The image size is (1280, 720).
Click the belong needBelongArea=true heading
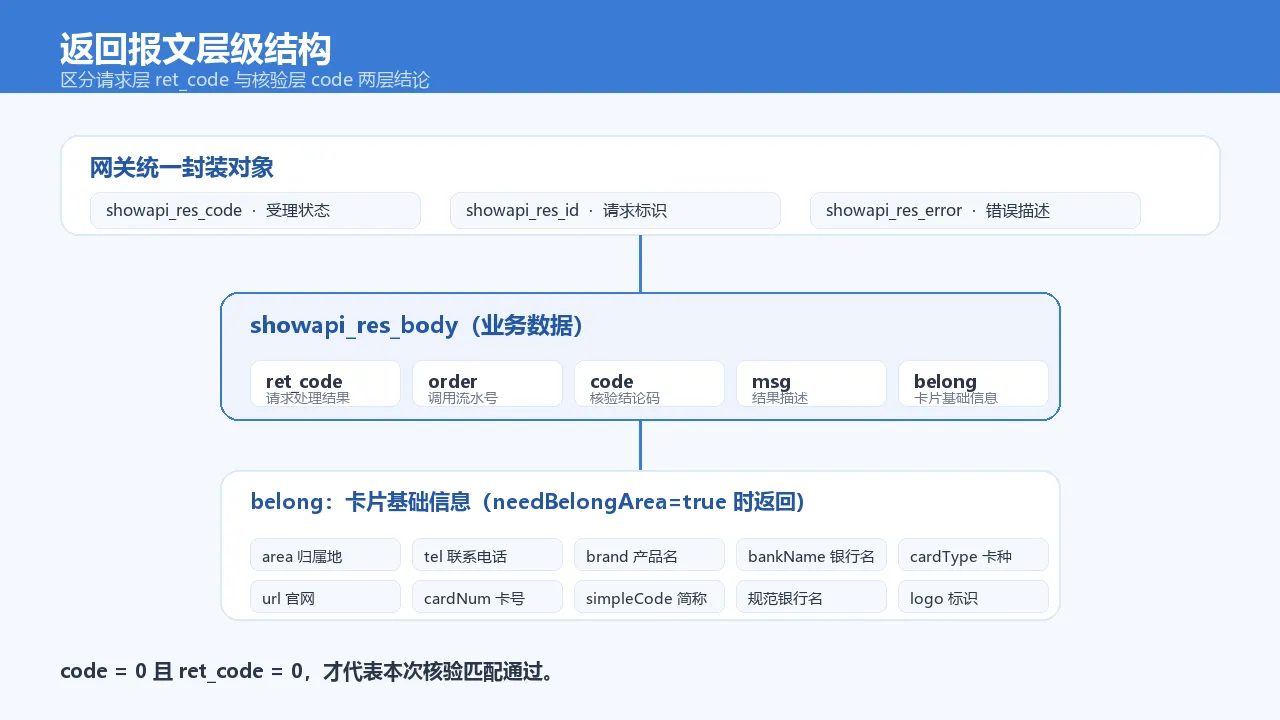tap(528, 502)
